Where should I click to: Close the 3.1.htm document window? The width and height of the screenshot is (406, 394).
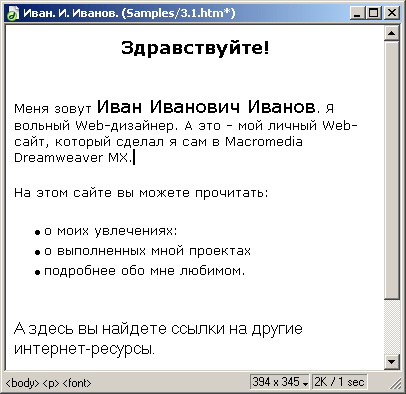[391, 13]
